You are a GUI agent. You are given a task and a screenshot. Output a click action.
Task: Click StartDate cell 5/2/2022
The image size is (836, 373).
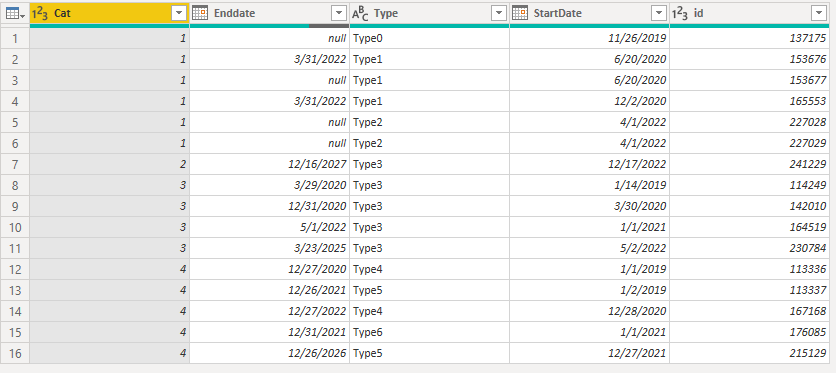point(589,248)
